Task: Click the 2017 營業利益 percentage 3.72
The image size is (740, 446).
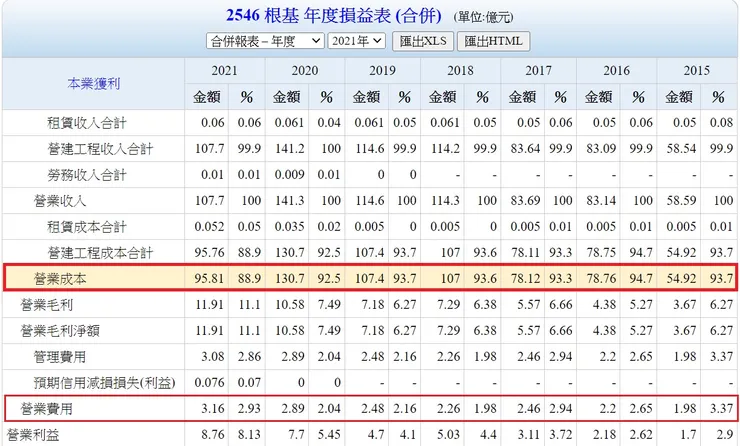Action: (x=561, y=434)
